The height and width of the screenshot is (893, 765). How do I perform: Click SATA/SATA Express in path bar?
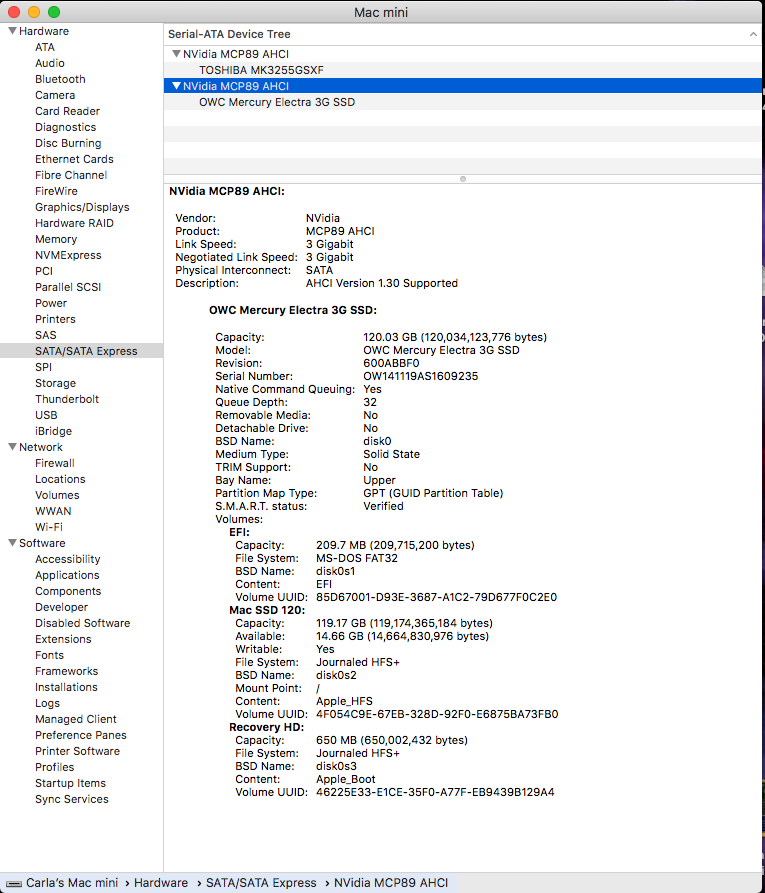coord(261,883)
